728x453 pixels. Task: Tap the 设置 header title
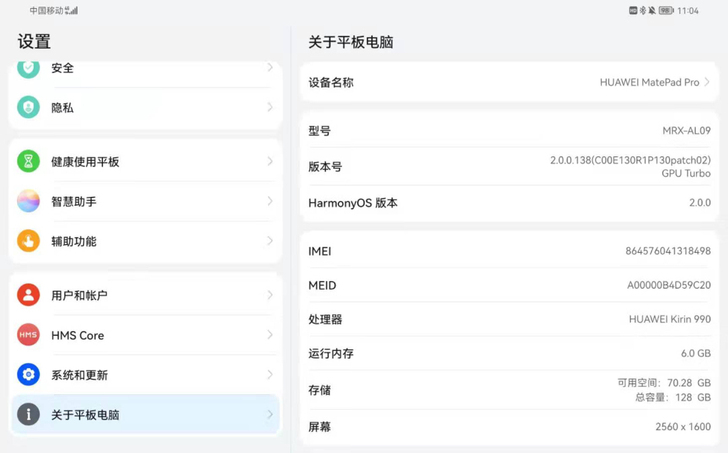point(34,41)
